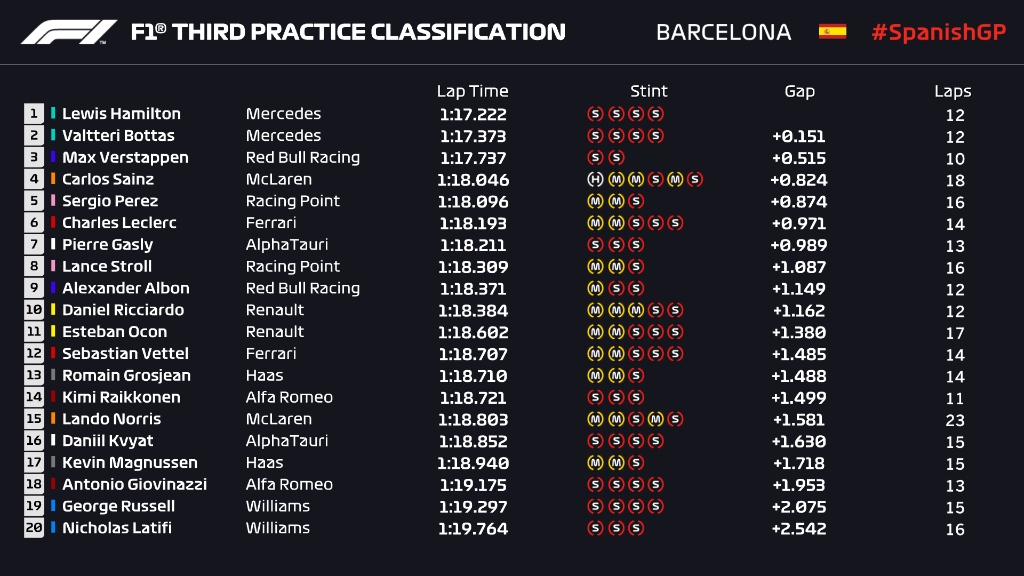Select the hard tyre icon in Sainz's stint

point(595,180)
